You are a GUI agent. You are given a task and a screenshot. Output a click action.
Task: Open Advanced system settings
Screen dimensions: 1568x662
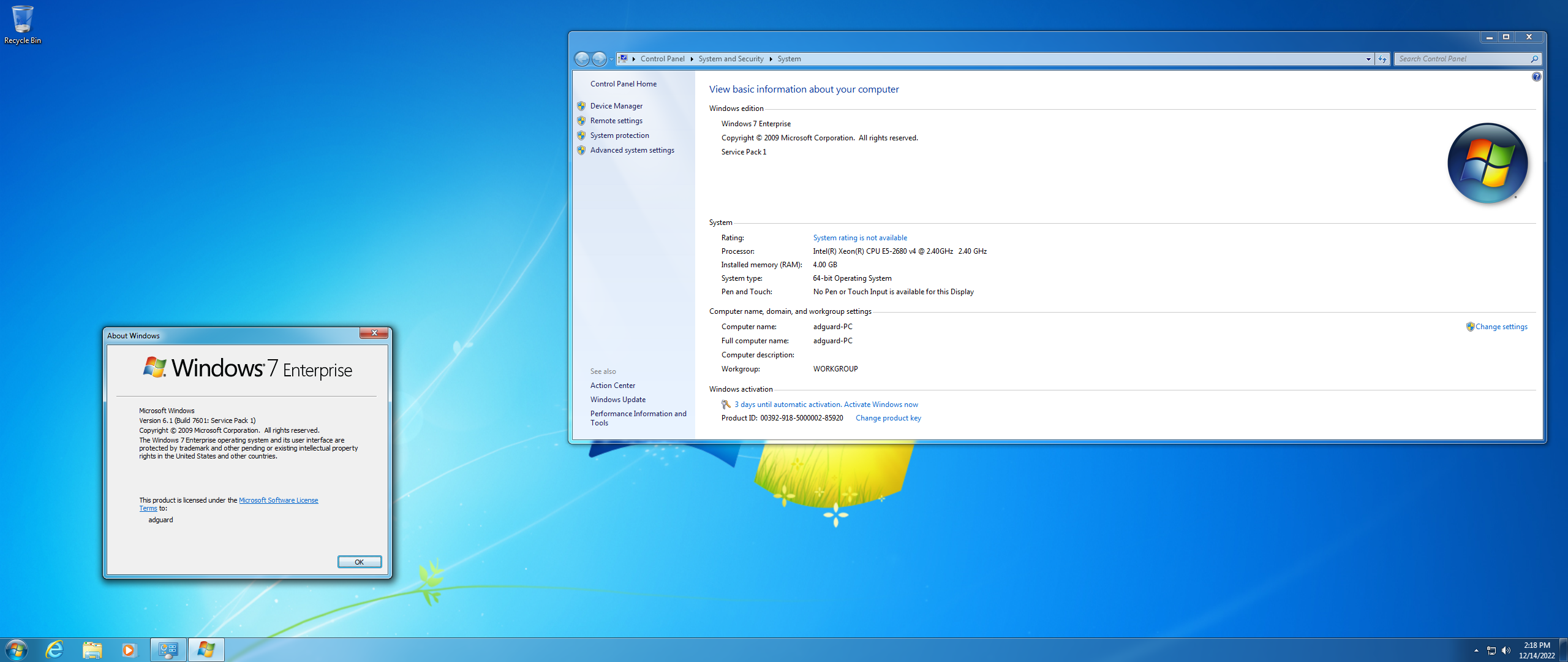click(x=632, y=150)
